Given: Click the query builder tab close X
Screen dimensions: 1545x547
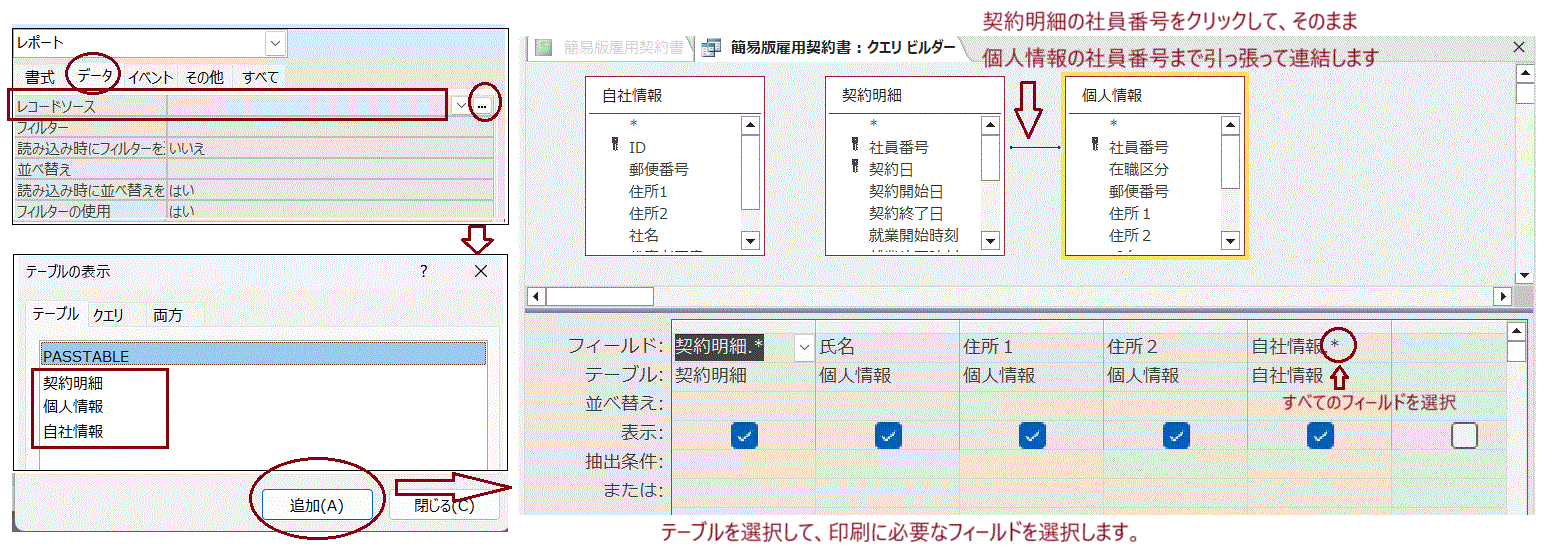Looking at the screenshot, I should [1519, 47].
